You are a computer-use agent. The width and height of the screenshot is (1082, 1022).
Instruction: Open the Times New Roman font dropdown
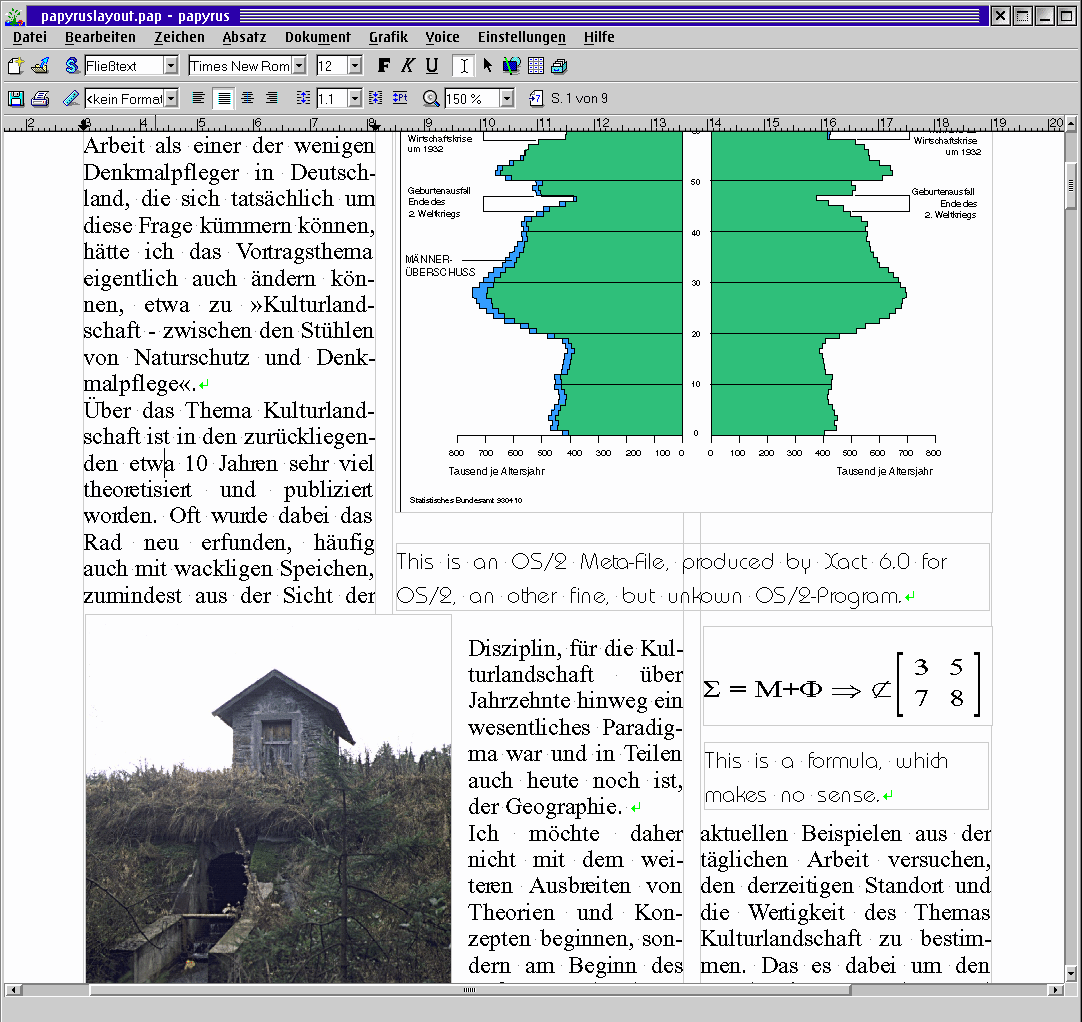pos(299,66)
